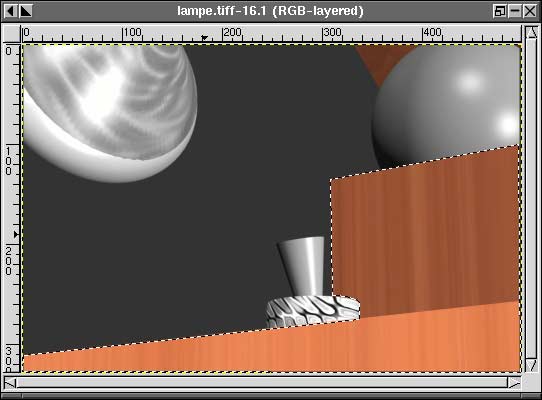Screen dimensions: 542x400
Task: Click the 200 mark on the horizontal ruler
Action: point(232,32)
